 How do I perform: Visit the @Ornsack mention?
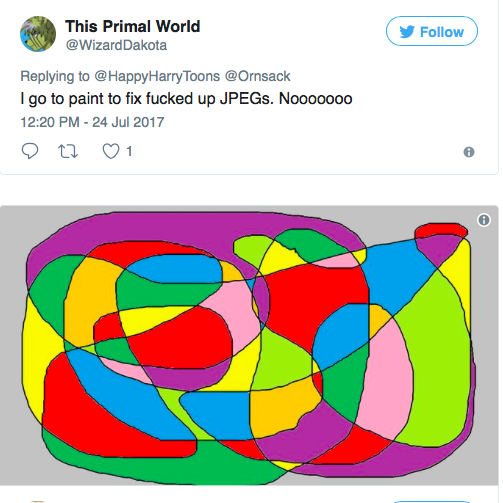click(x=257, y=76)
